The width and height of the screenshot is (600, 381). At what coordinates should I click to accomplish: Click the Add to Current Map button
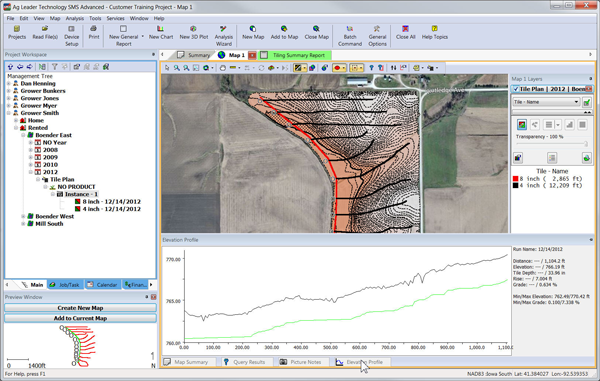[x=80, y=318]
